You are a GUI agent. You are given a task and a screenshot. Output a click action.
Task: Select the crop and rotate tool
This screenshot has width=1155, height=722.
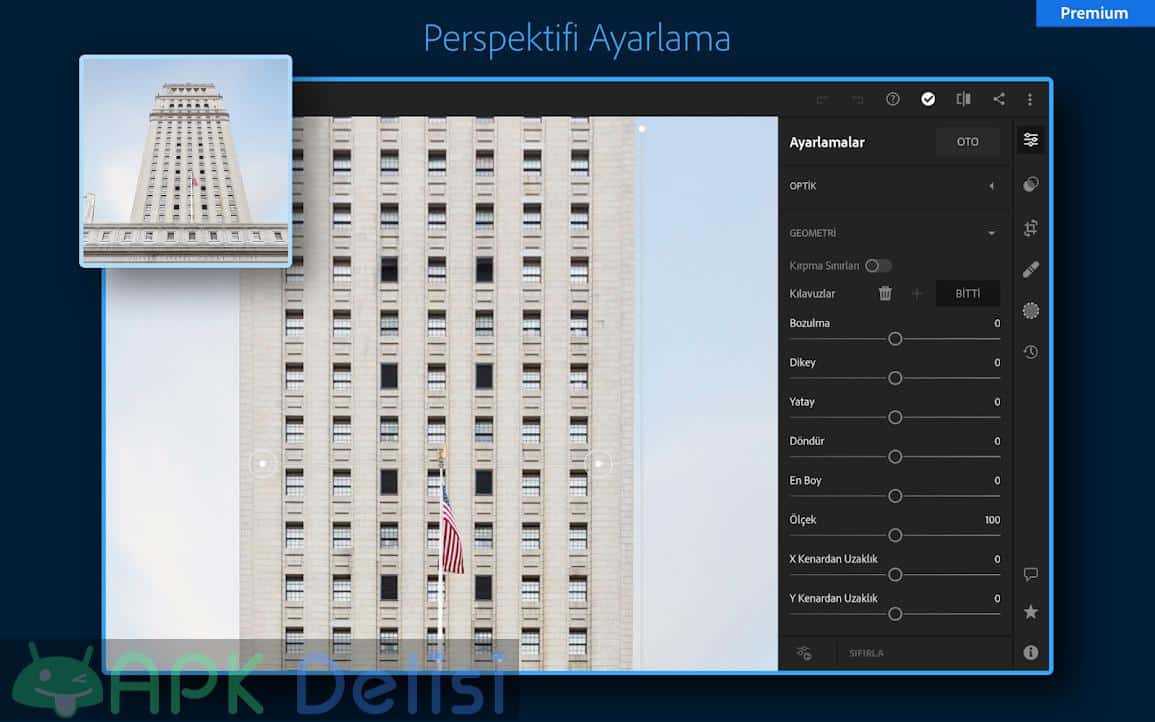(x=1031, y=228)
